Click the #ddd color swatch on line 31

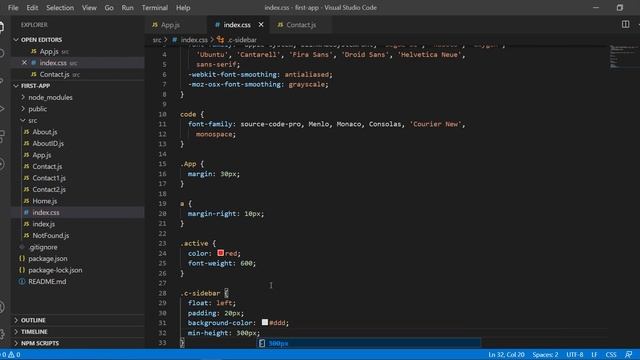coord(264,322)
